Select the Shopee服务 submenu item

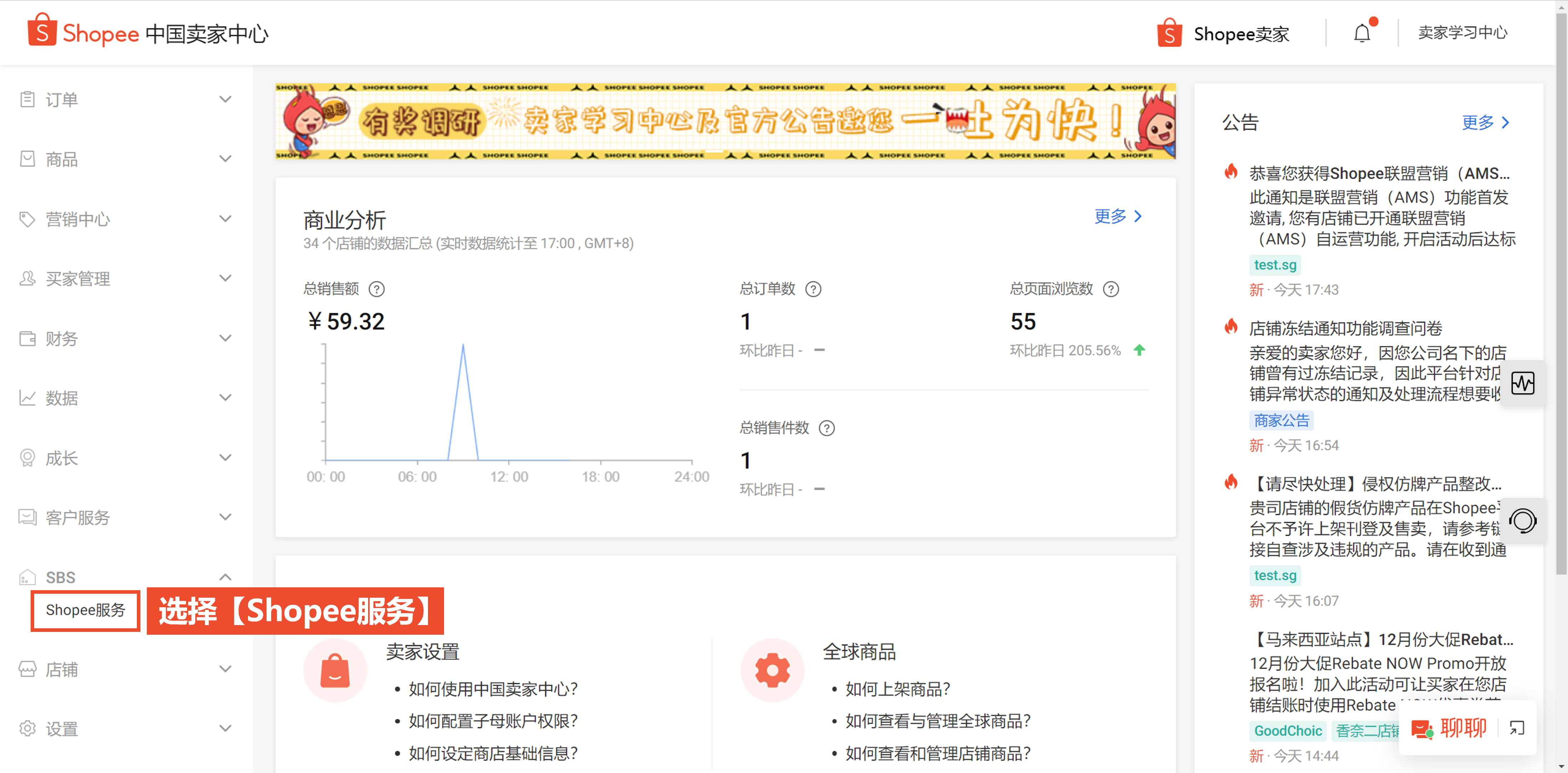(x=85, y=610)
